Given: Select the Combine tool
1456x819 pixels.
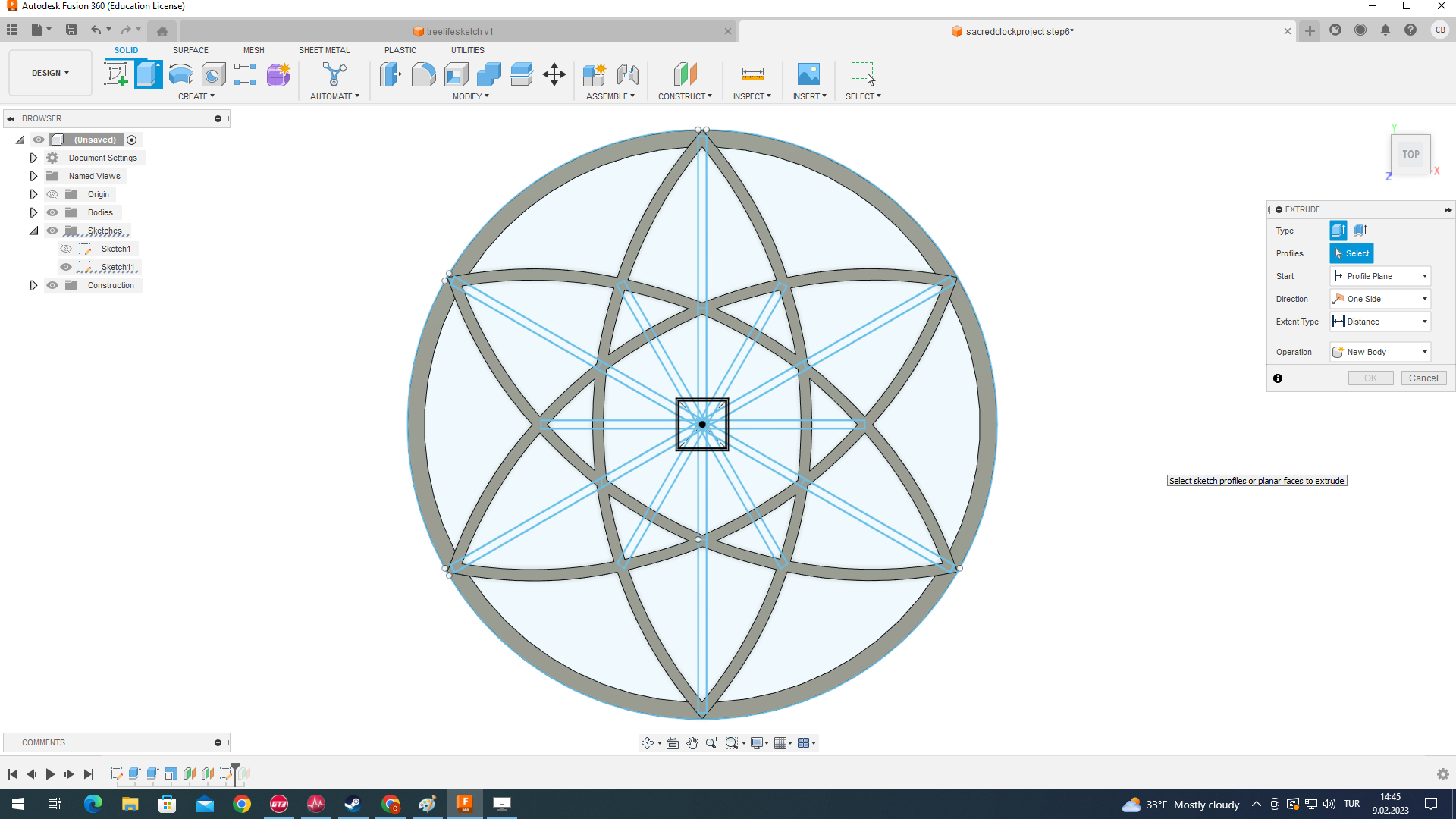Looking at the screenshot, I should [x=489, y=74].
